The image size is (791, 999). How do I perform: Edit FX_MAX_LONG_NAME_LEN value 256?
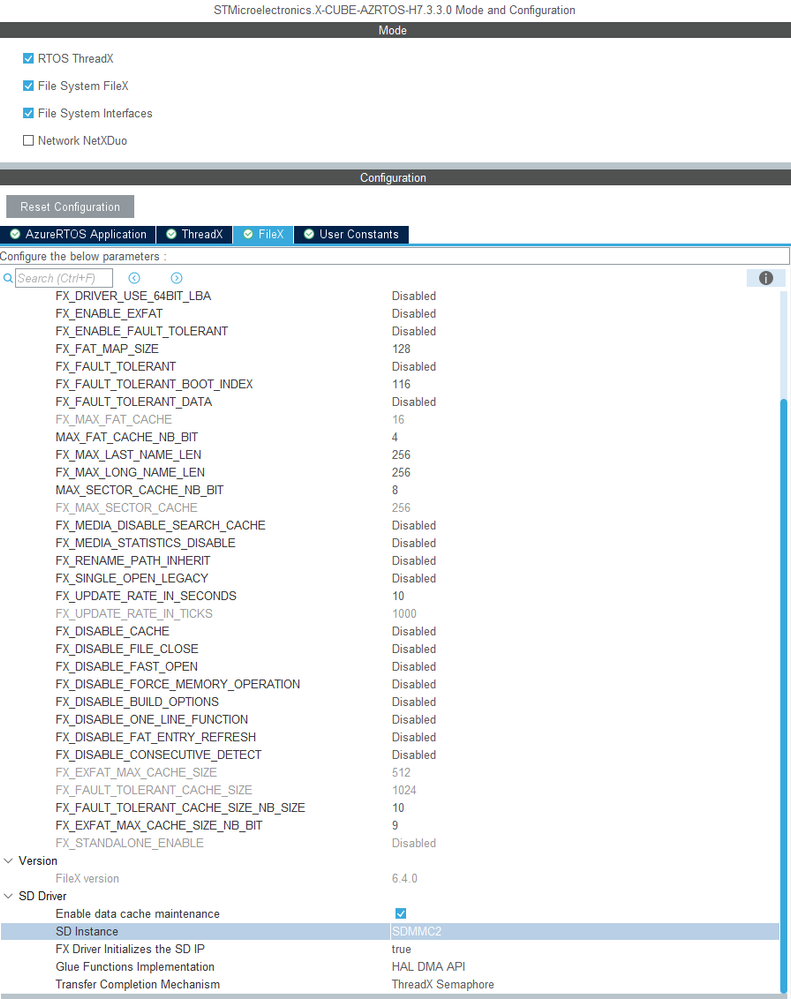(401, 473)
